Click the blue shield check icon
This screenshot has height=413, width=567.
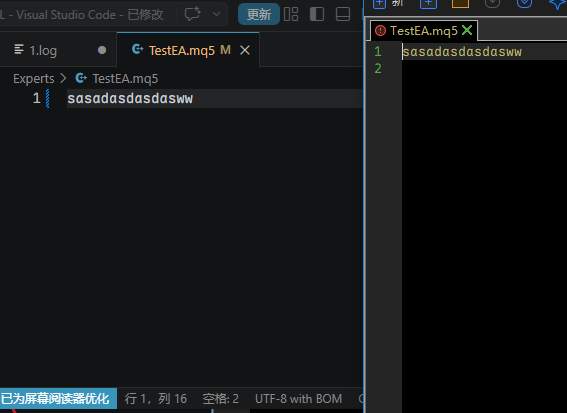coord(524,3)
